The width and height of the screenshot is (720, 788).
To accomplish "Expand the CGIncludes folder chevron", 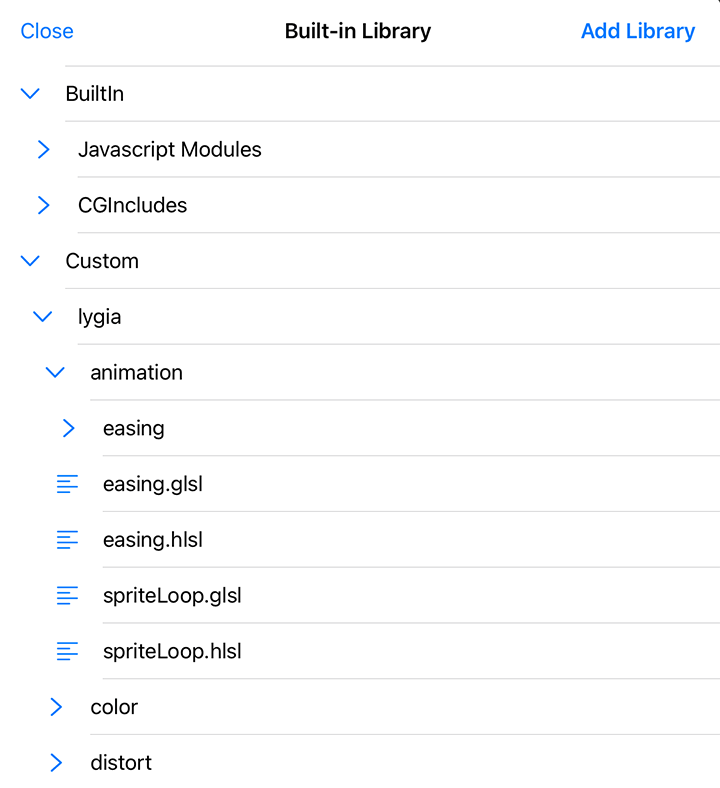I will [x=43, y=205].
